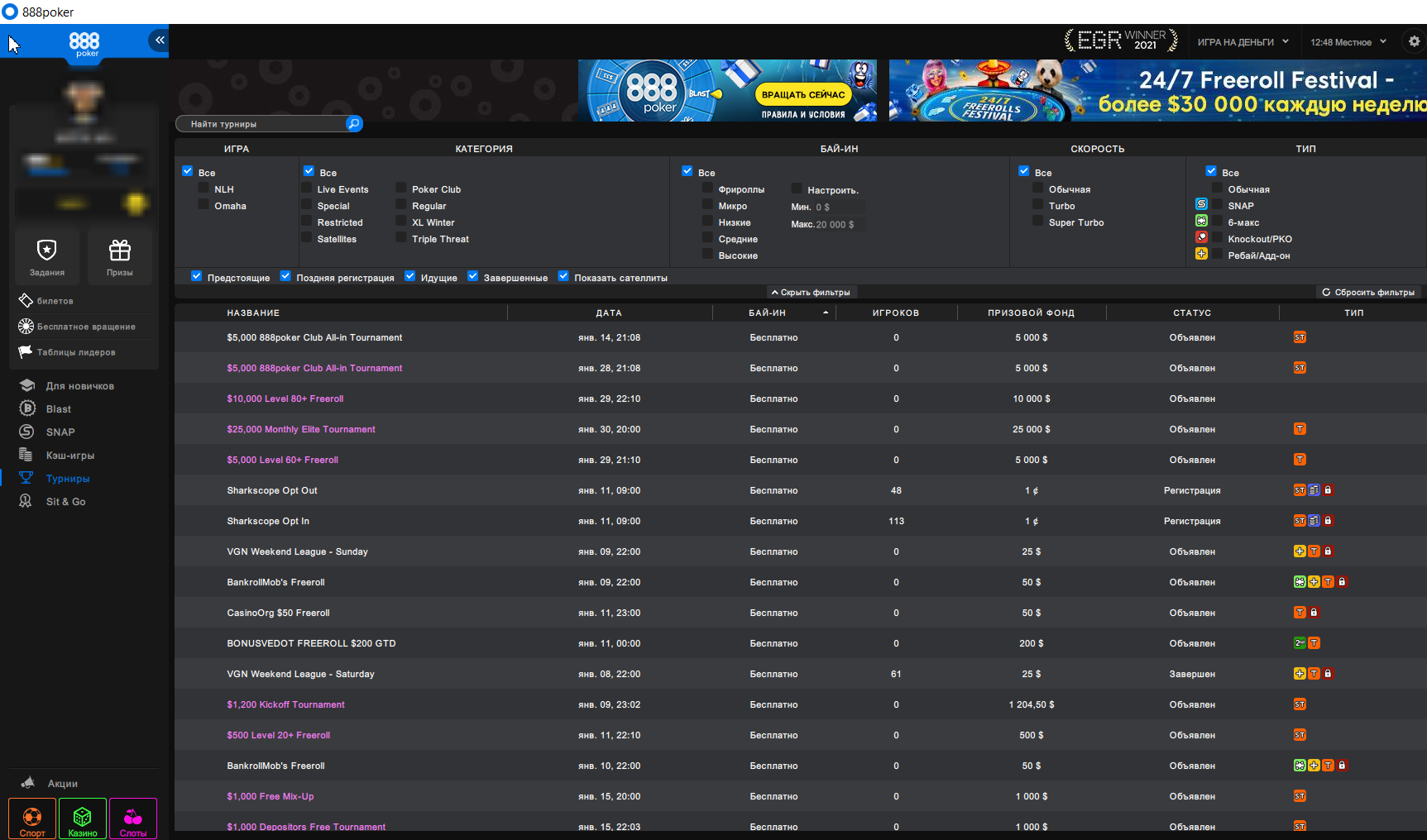Image resolution: width=1427 pixels, height=840 pixels.
Task: Collapse filters via Скрыть фильтры
Action: tap(811, 292)
